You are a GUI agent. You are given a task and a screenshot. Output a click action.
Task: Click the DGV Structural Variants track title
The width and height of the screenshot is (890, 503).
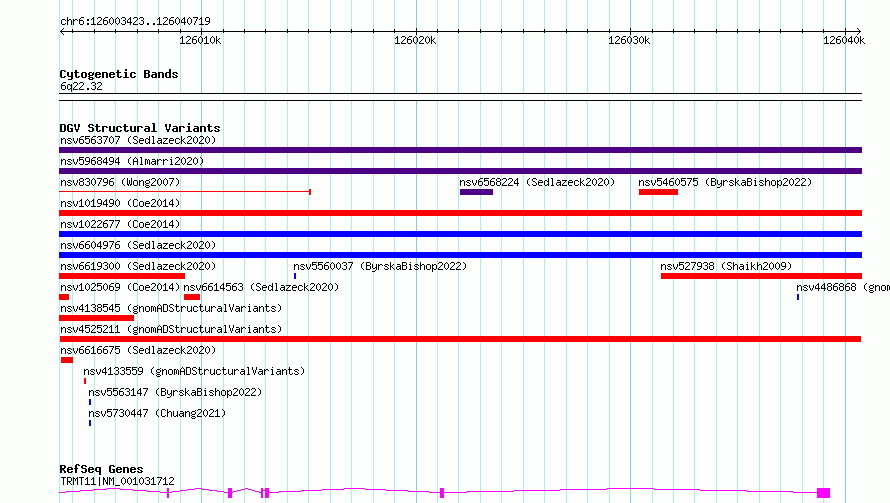point(140,128)
